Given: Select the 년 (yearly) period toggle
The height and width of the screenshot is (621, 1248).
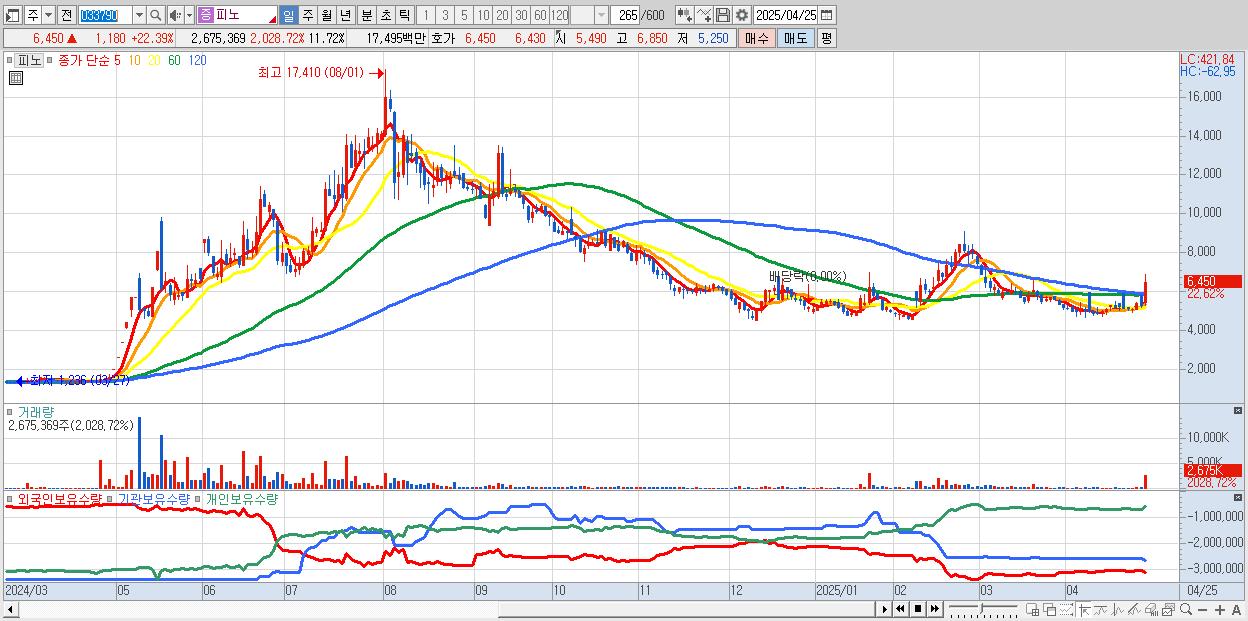Looking at the screenshot, I should click(345, 15).
